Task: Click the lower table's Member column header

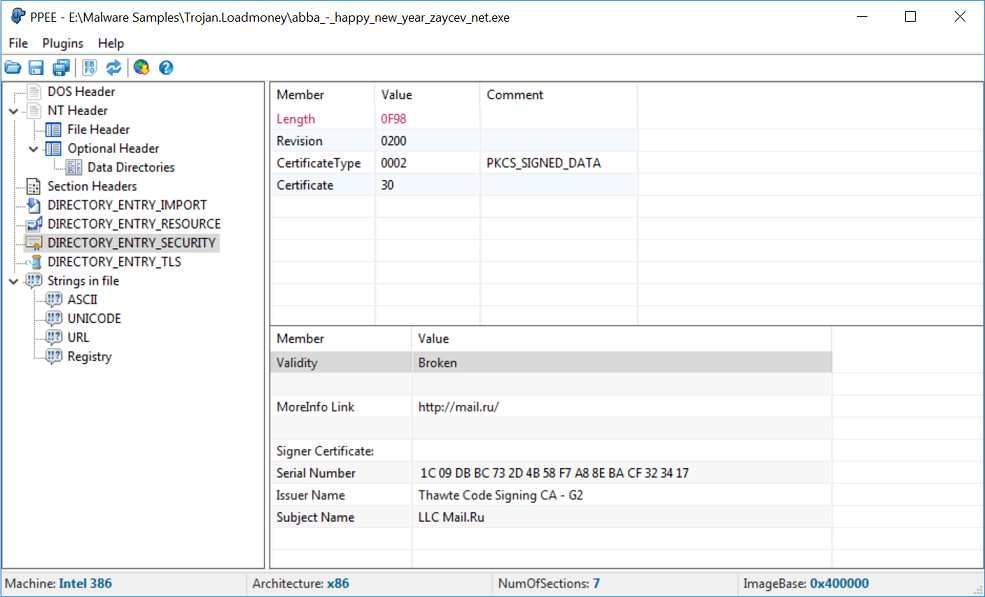Action: (341, 339)
